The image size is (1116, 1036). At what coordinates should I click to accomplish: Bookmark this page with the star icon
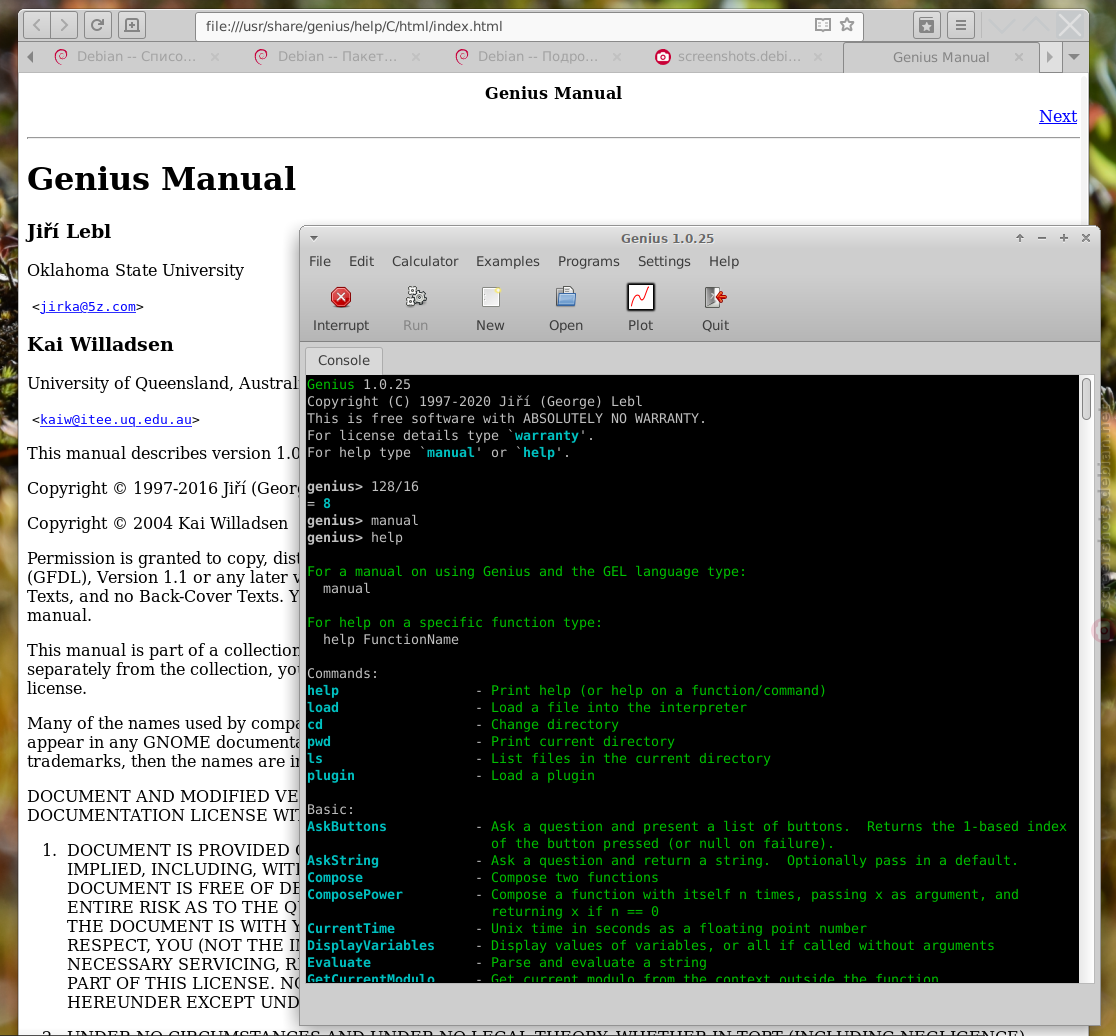[x=847, y=25]
